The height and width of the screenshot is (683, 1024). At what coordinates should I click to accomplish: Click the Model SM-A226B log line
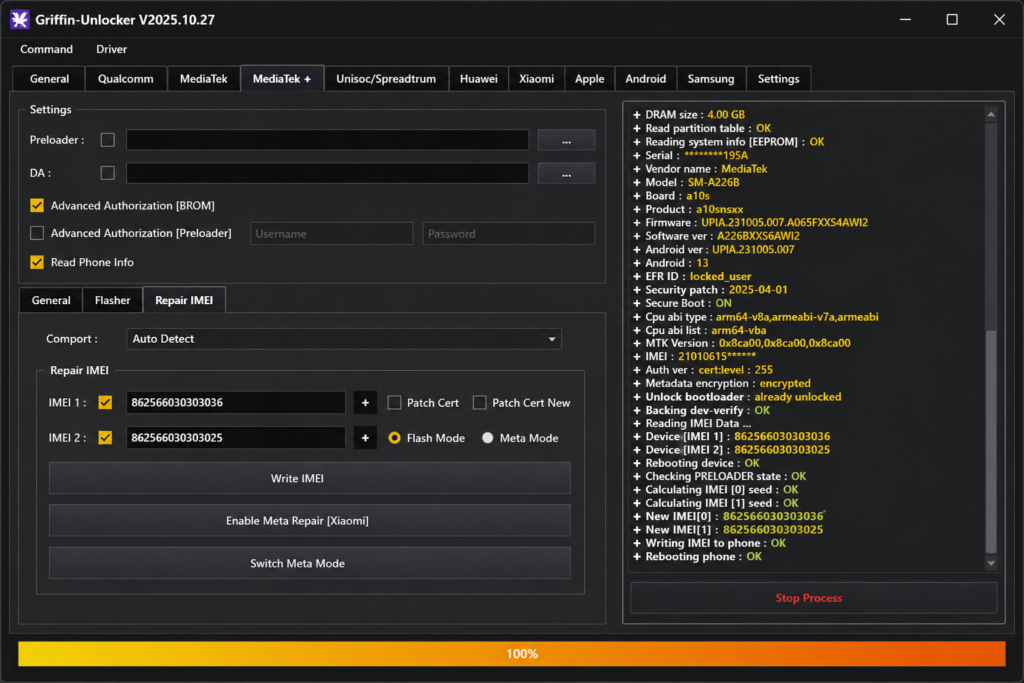click(x=686, y=182)
